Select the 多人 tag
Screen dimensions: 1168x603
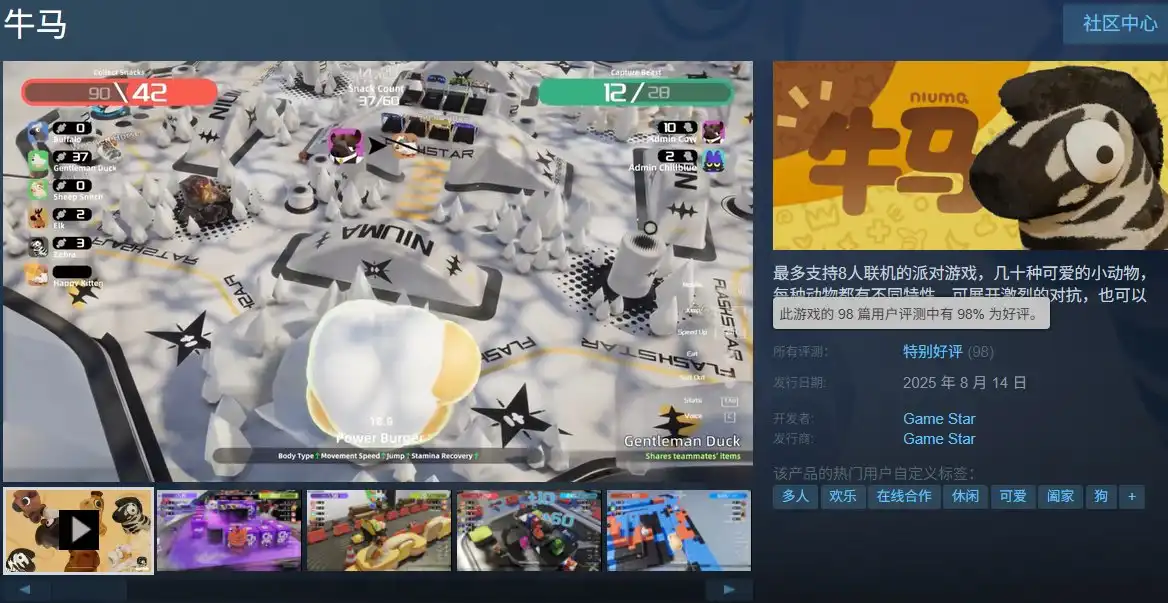coord(795,497)
